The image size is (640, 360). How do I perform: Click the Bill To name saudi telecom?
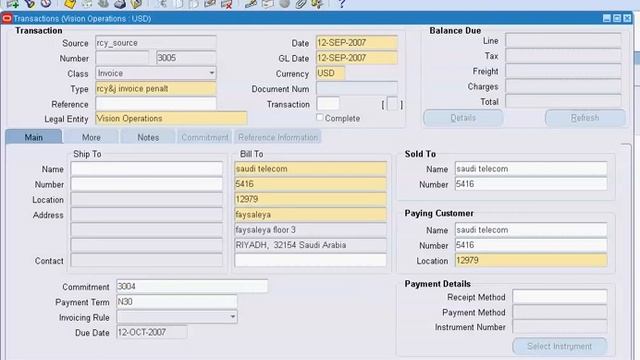pos(311,169)
